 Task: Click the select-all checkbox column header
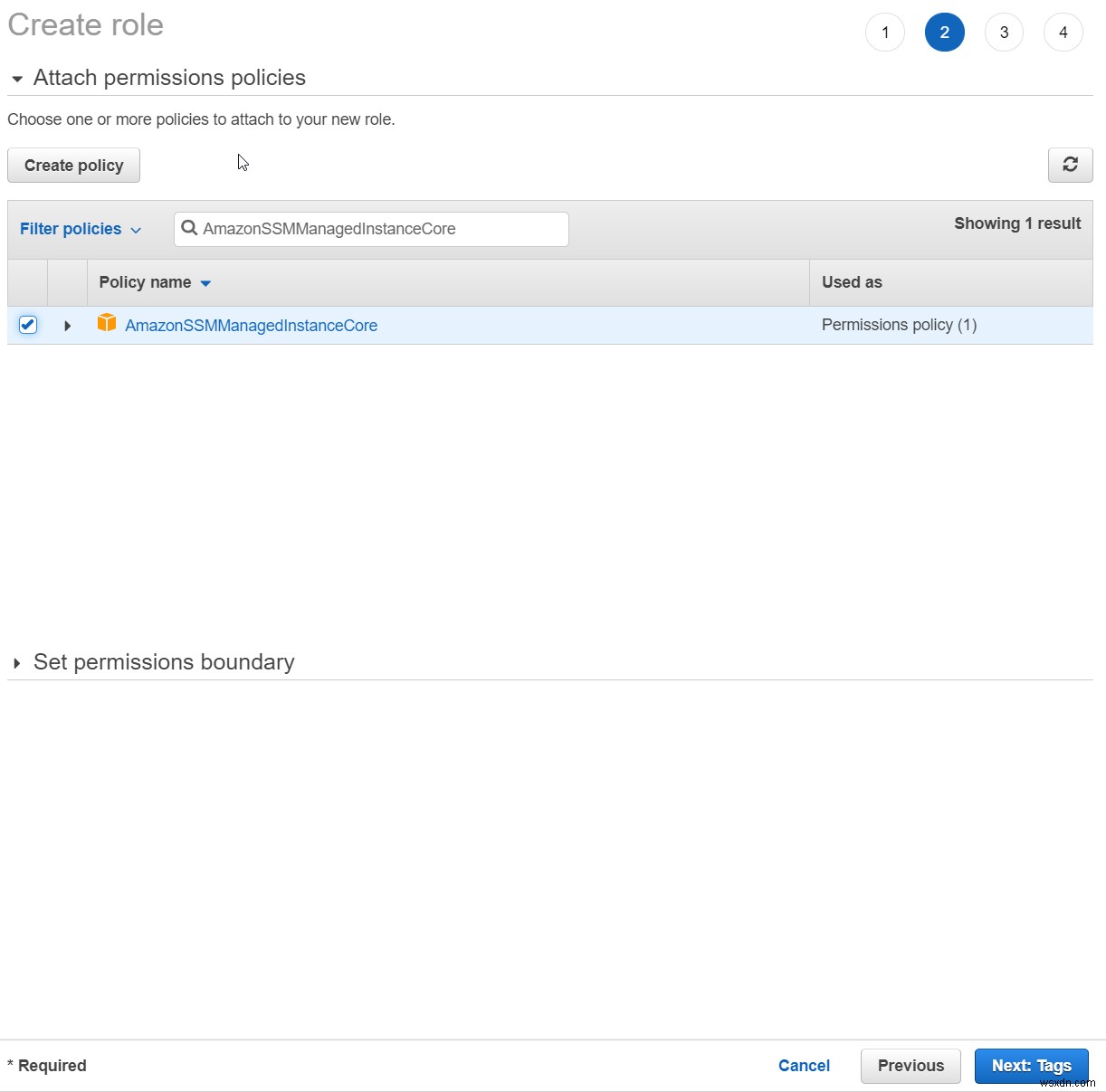27,282
